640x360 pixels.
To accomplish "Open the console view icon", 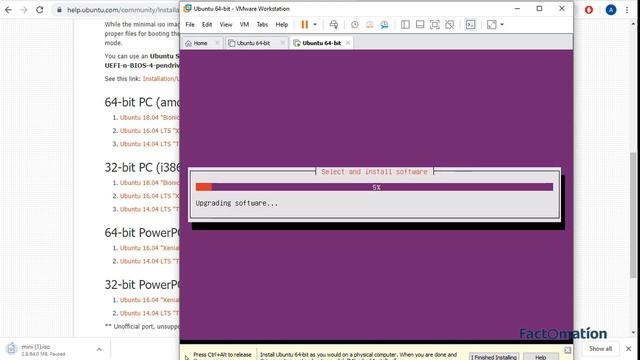I will click(471, 24).
